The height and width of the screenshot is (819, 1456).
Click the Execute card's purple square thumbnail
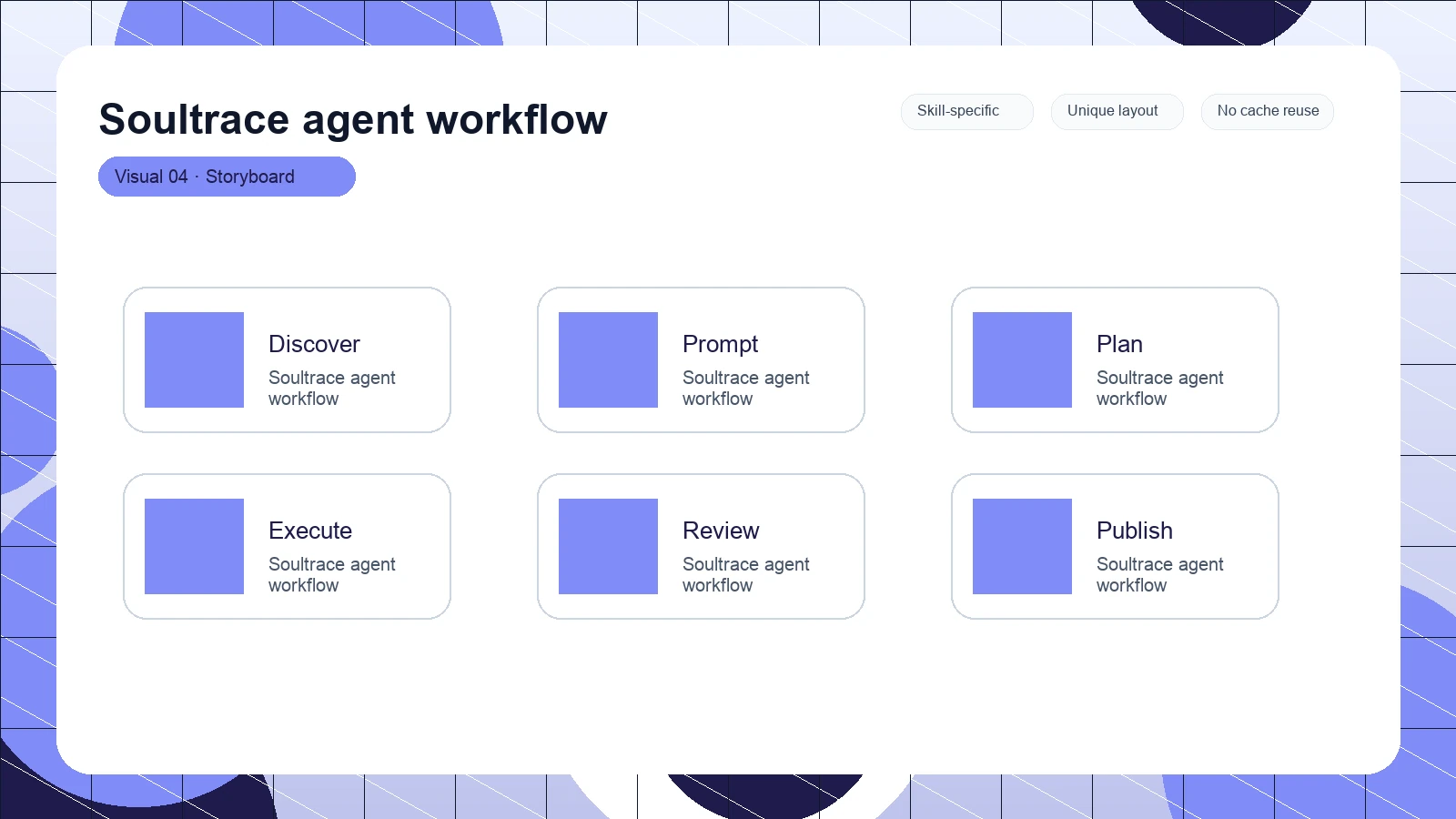pyautogui.click(x=194, y=546)
